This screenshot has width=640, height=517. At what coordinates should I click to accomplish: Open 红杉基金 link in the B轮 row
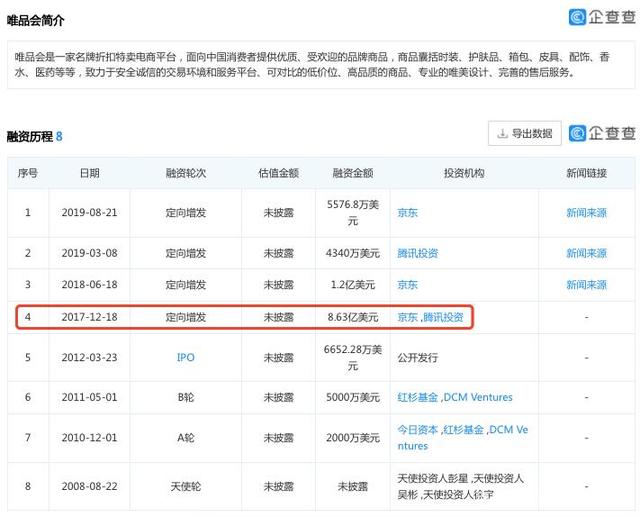[418, 397]
